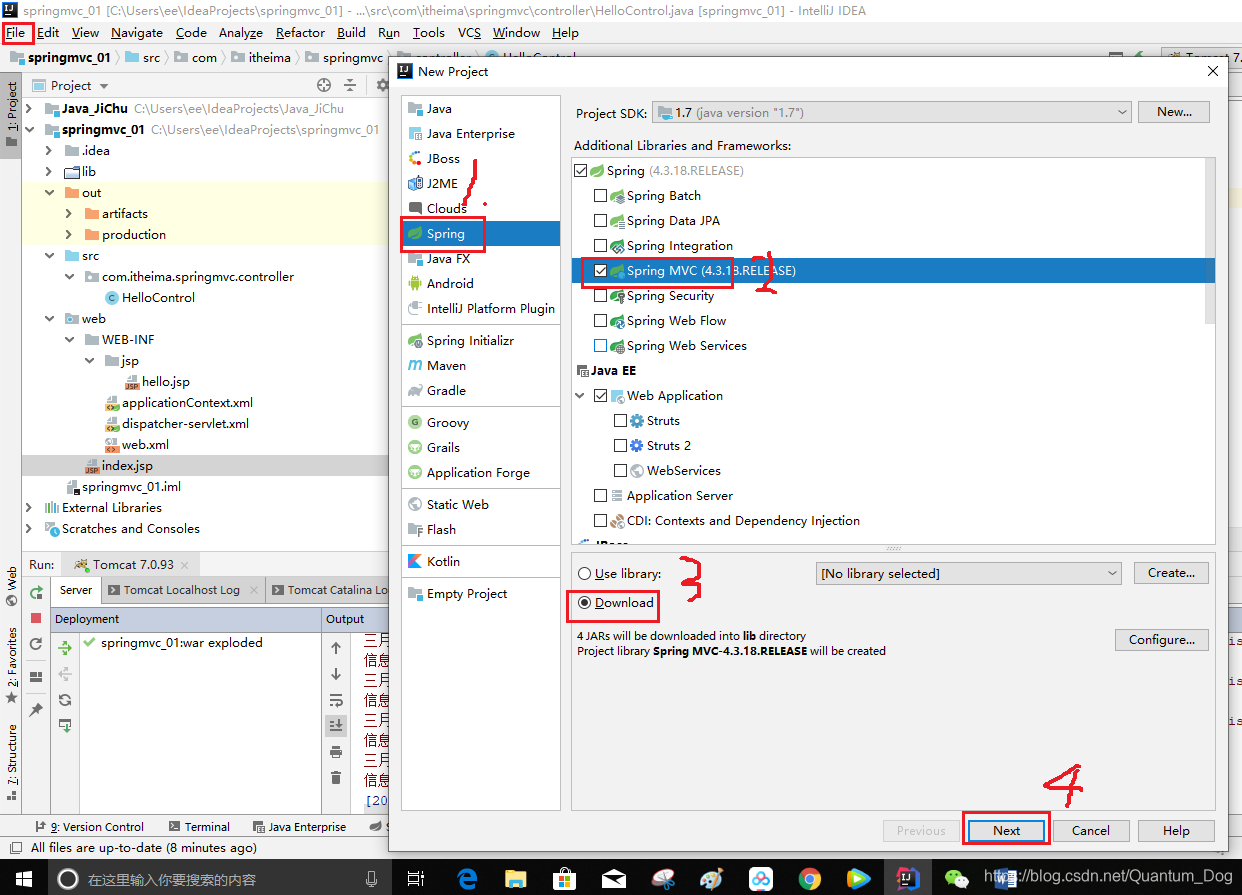Click the Next button
The image size is (1242, 895).
tap(1006, 830)
